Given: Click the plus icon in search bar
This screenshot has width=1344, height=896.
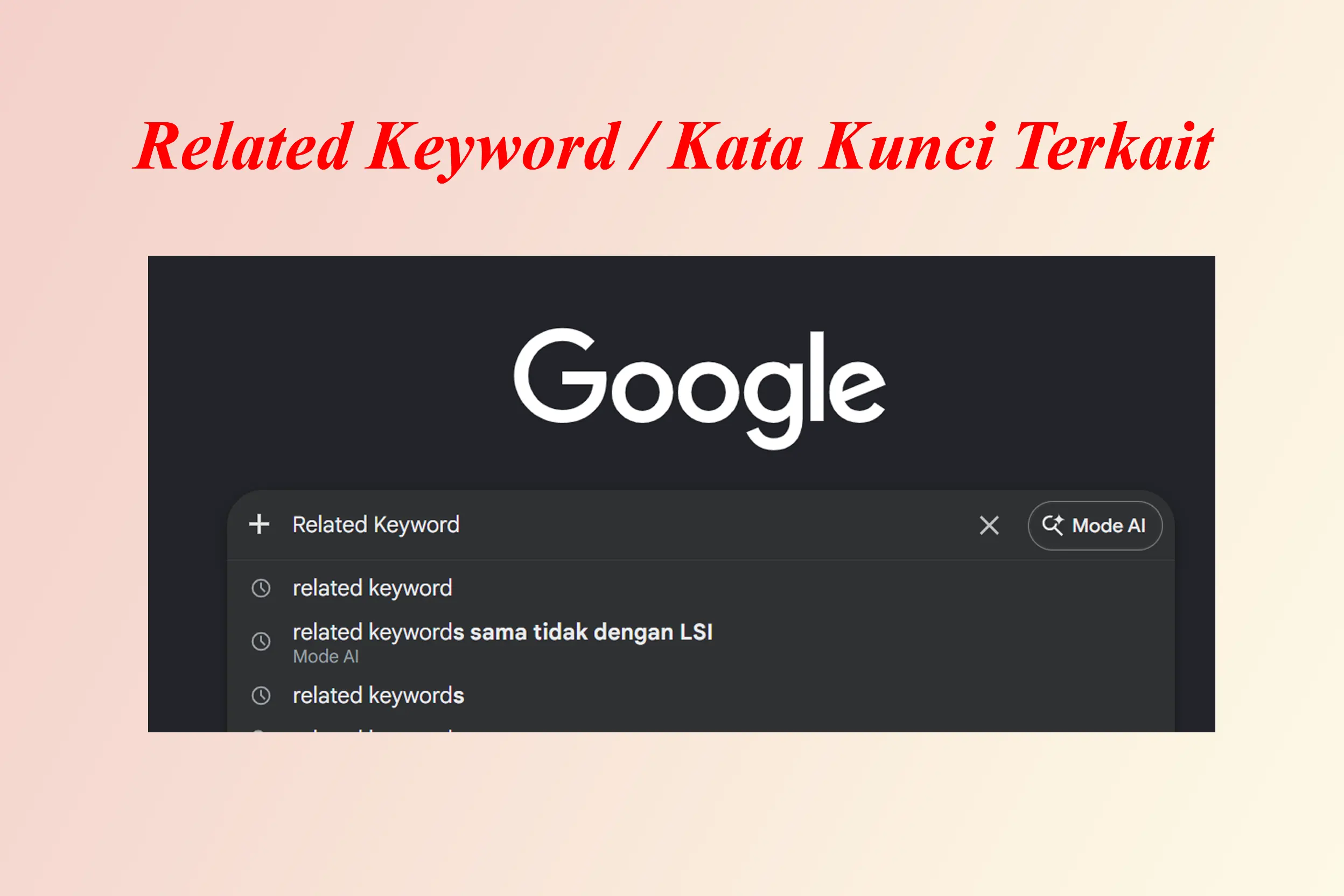Looking at the screenshot, I should click(x=259, y=524).
